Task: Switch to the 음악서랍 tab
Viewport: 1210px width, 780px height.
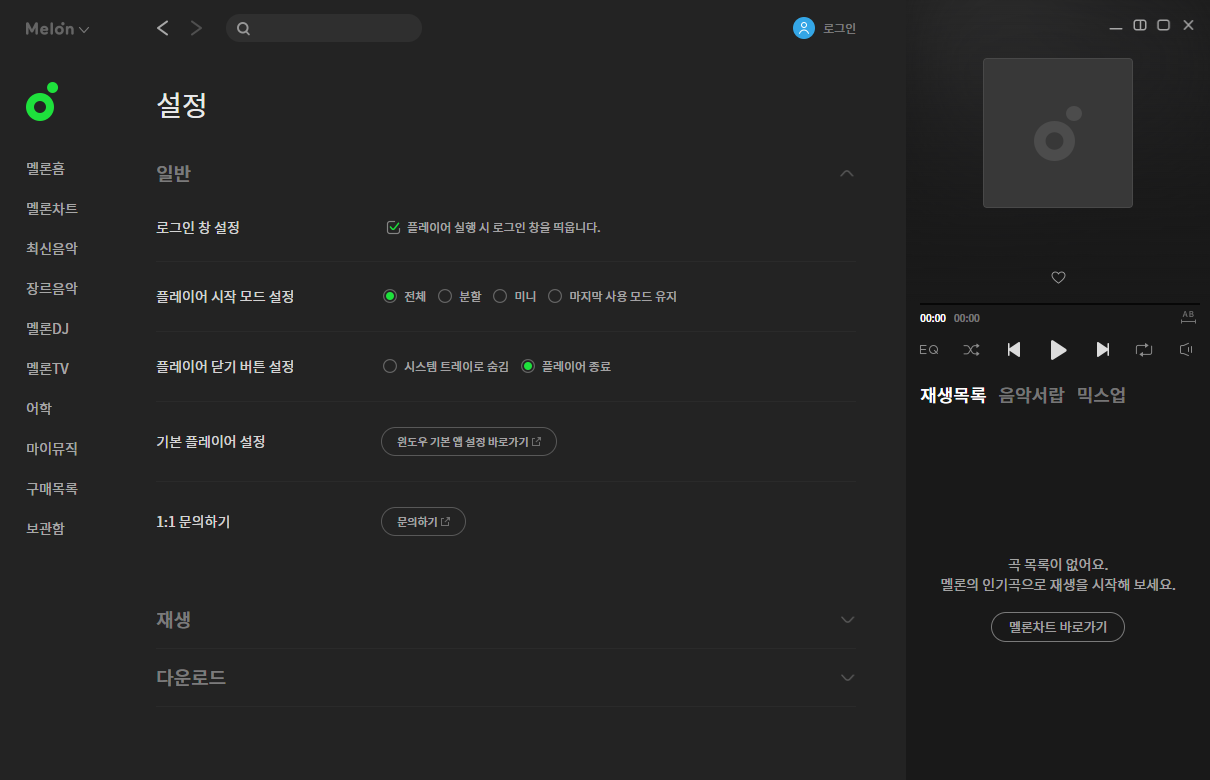Action: tap(1030, 395)
